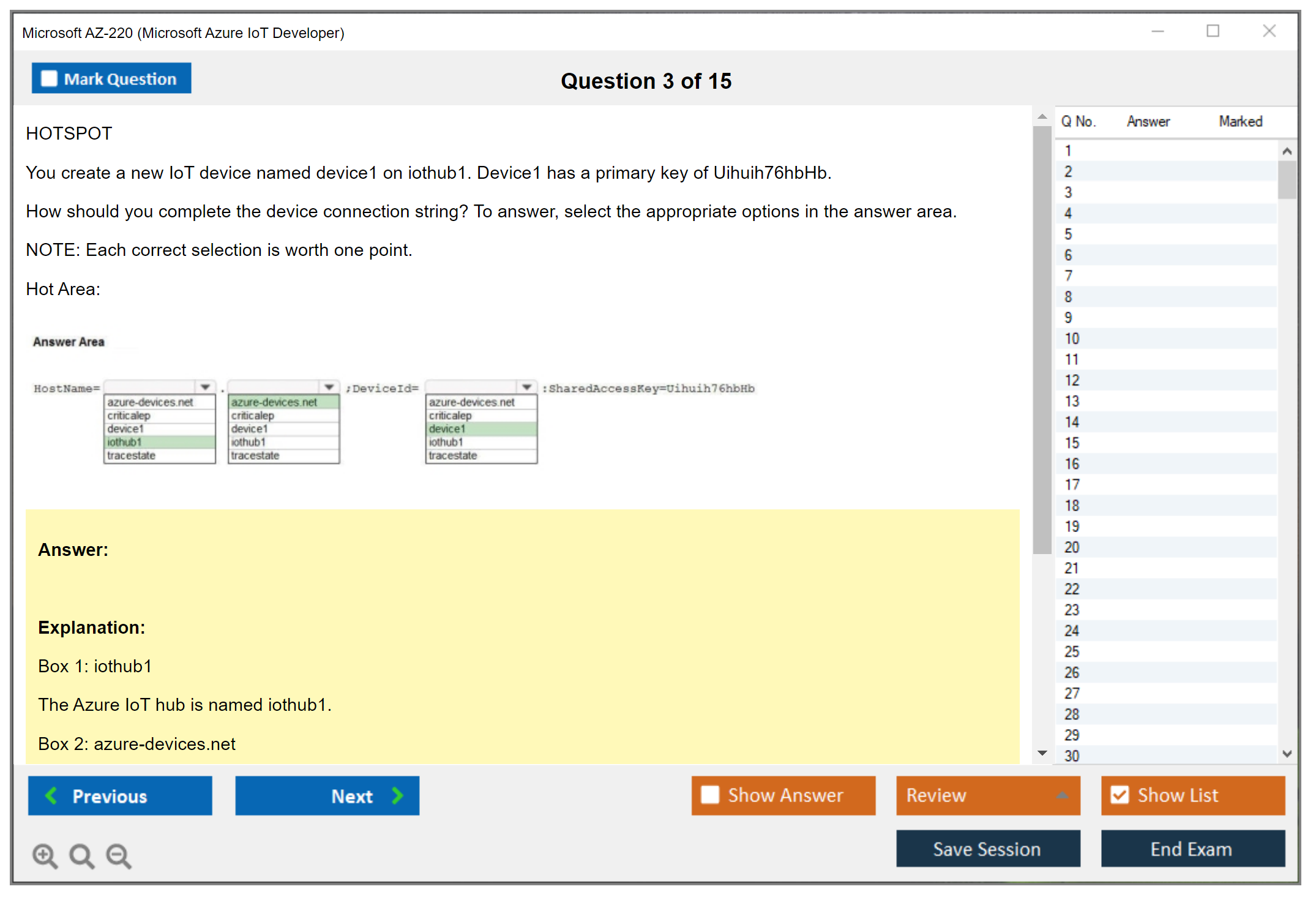Open the HostName first dropdown
Viewport: 1316px width, 900px height.
pyautogui.click(x=206, y=387)
